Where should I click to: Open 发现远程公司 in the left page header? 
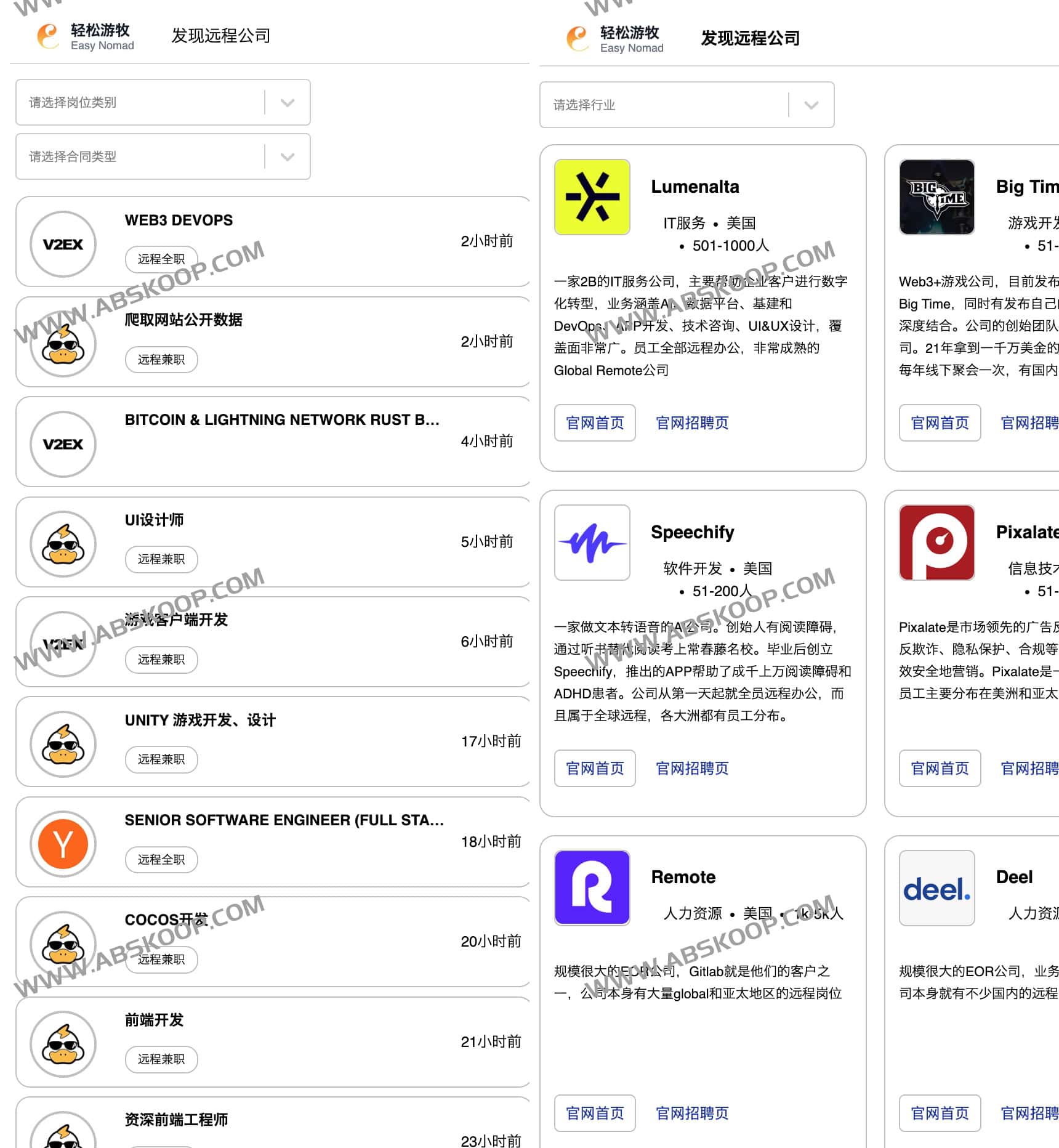pos(221,36)
